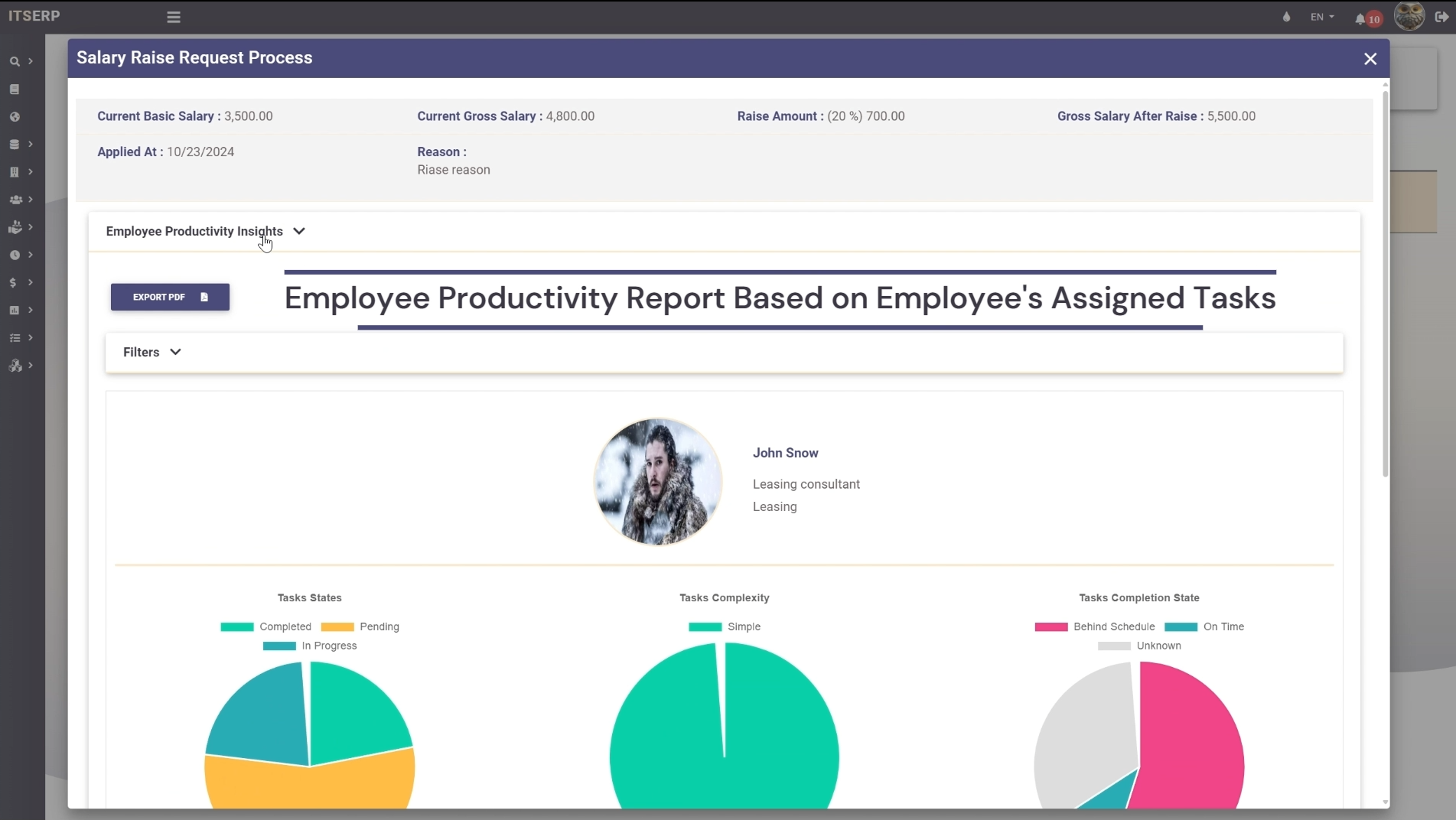This screenshot has width=1456, height=820.
Task: Open the checklist tasks sidebar menu
Action: click(15, 338)
